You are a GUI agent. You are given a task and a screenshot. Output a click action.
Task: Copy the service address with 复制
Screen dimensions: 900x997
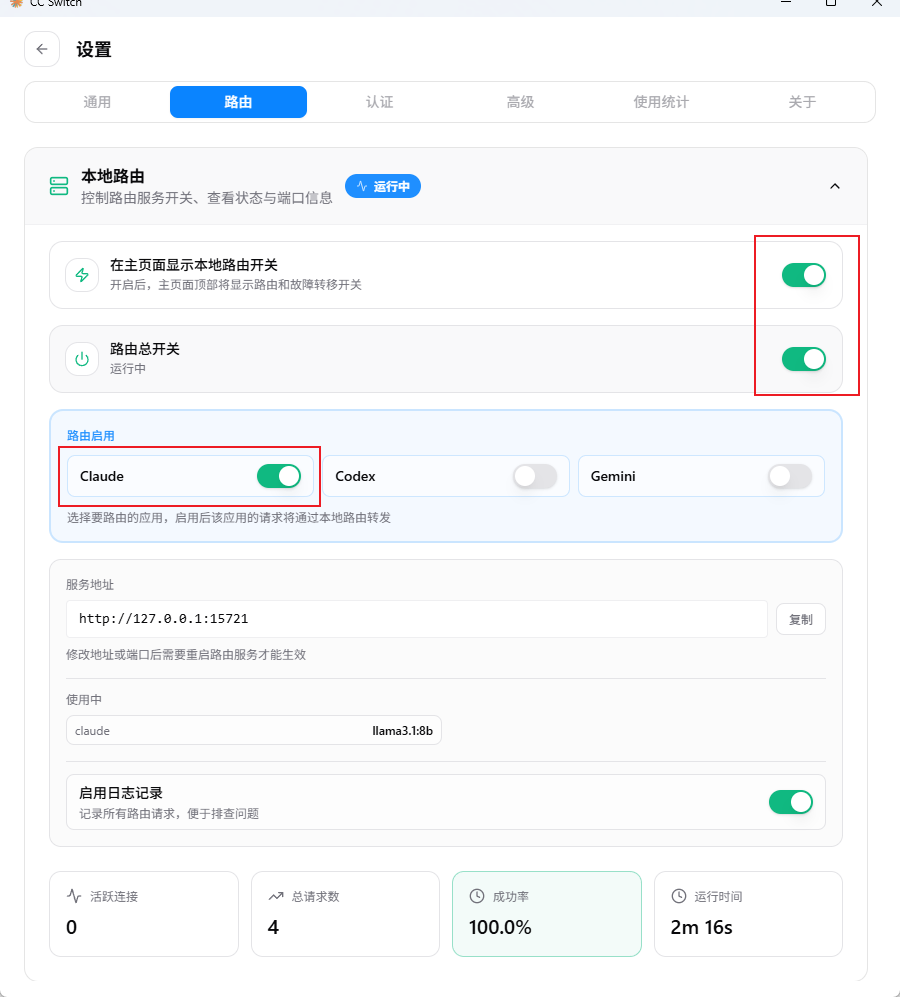click(x=801, y=619)
